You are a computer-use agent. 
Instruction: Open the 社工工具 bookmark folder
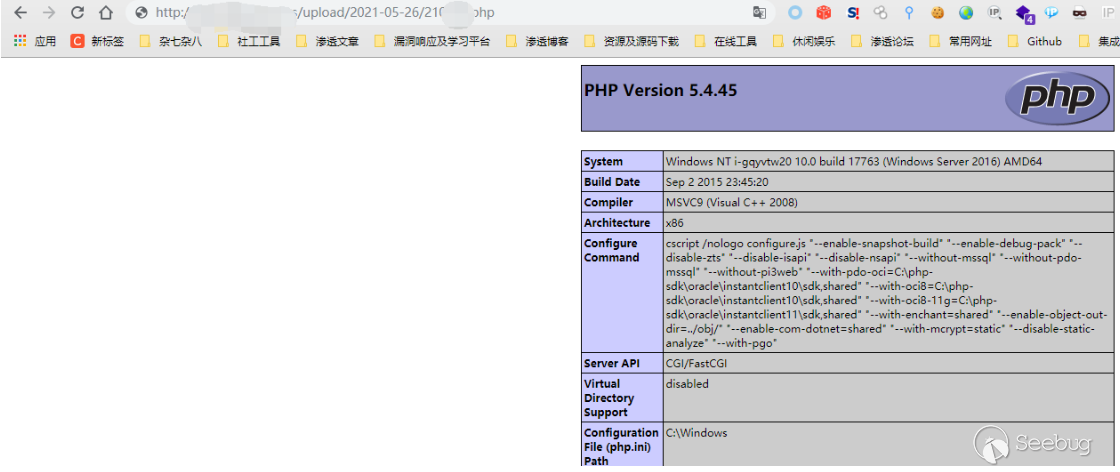(248, 41)
